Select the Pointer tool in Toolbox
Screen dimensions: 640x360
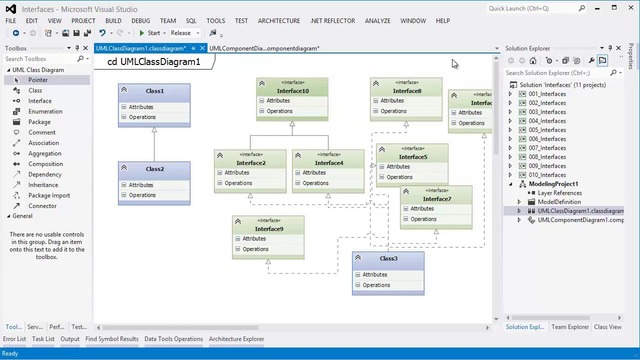(x=47, y=80)
